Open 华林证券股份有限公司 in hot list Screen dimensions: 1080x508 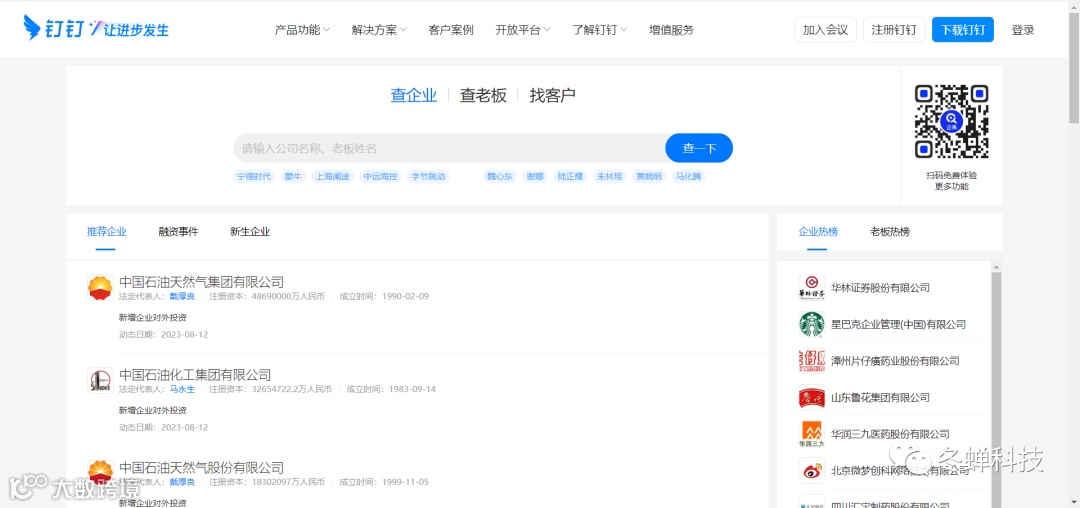881,288
